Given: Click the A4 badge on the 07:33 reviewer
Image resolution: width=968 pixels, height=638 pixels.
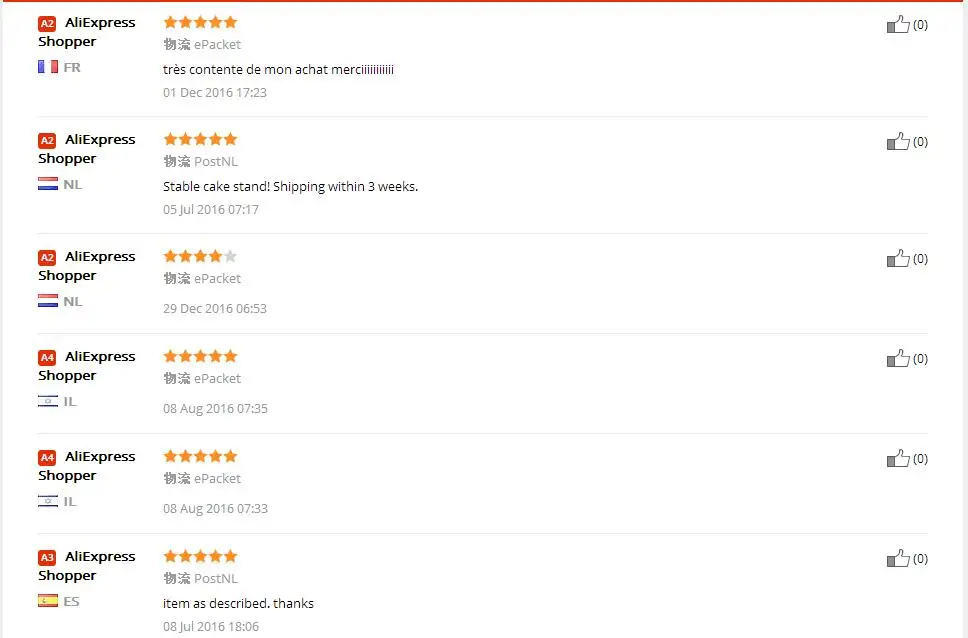Looking at the screenshot, I should point(47,457).
